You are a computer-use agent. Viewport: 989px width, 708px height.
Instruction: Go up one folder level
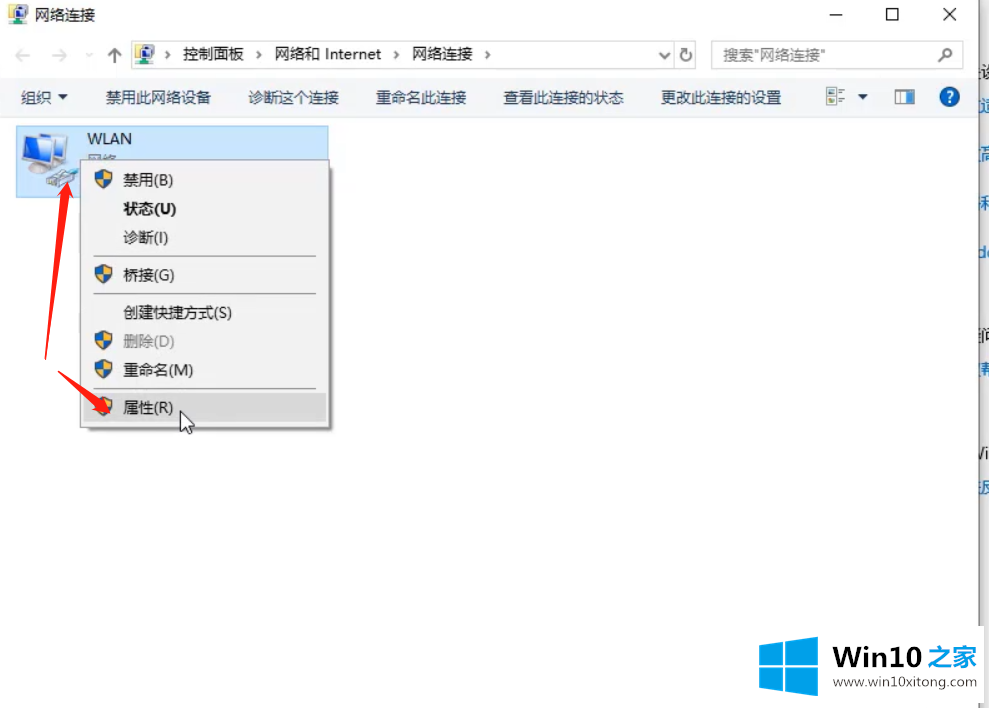pyautogui.click(x=114, y=56)
